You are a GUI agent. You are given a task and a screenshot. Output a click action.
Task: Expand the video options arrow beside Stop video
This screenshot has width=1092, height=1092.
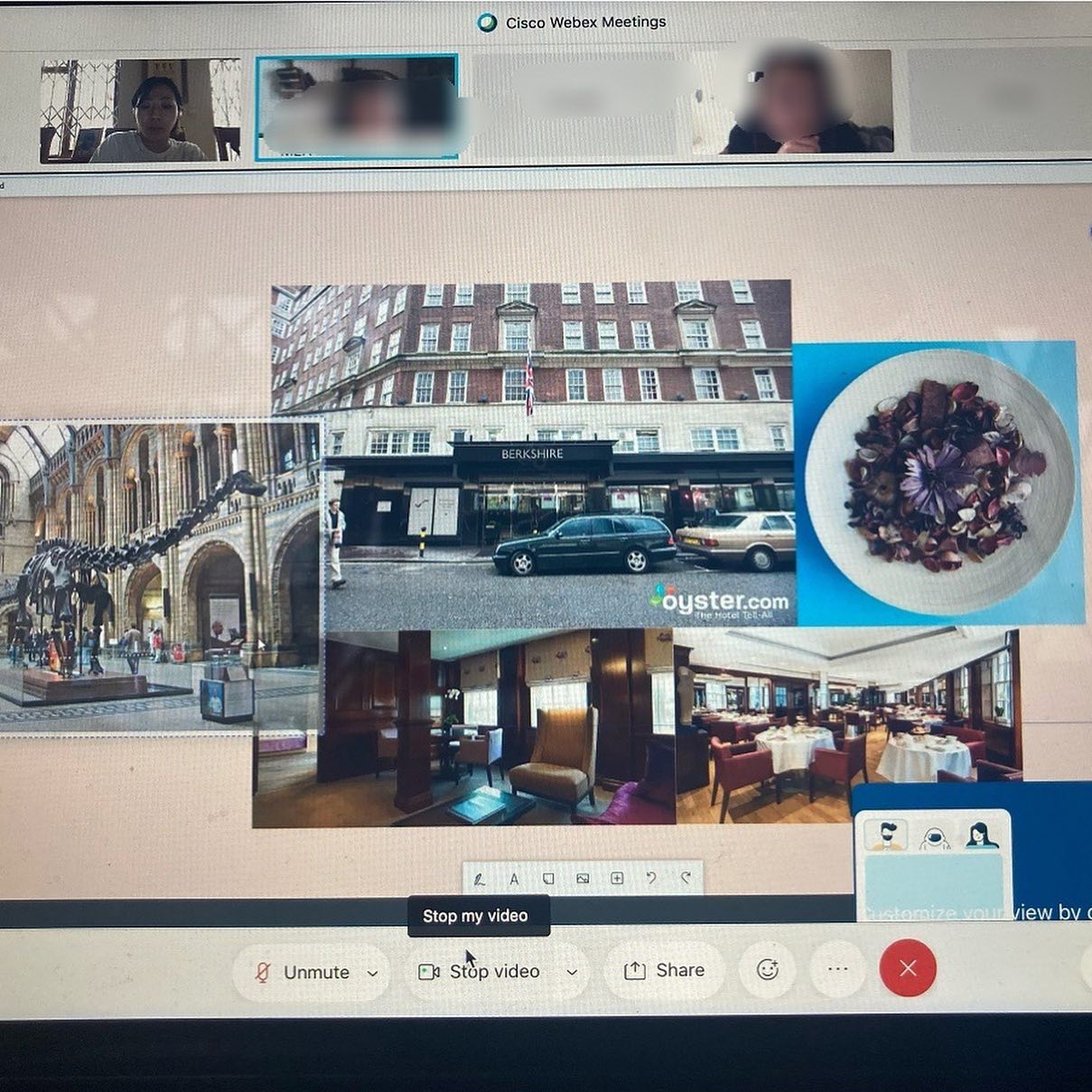(572, 973)
